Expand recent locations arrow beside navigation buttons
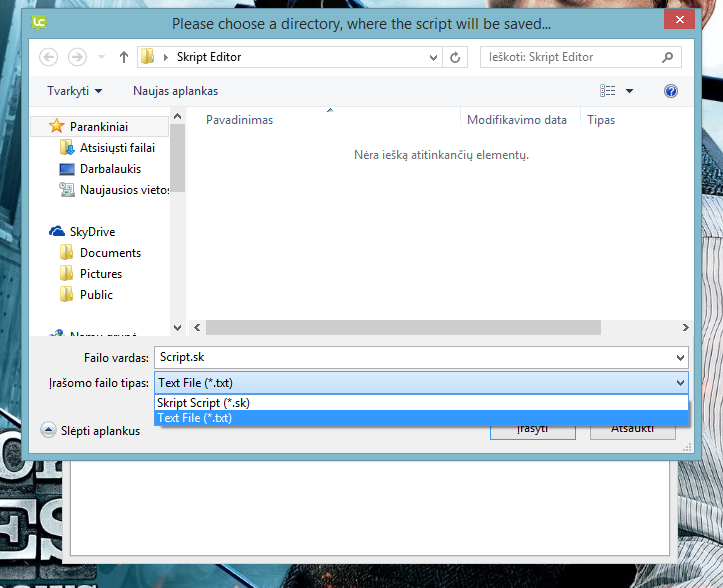 pyautogui.click(x=101, y=57)
